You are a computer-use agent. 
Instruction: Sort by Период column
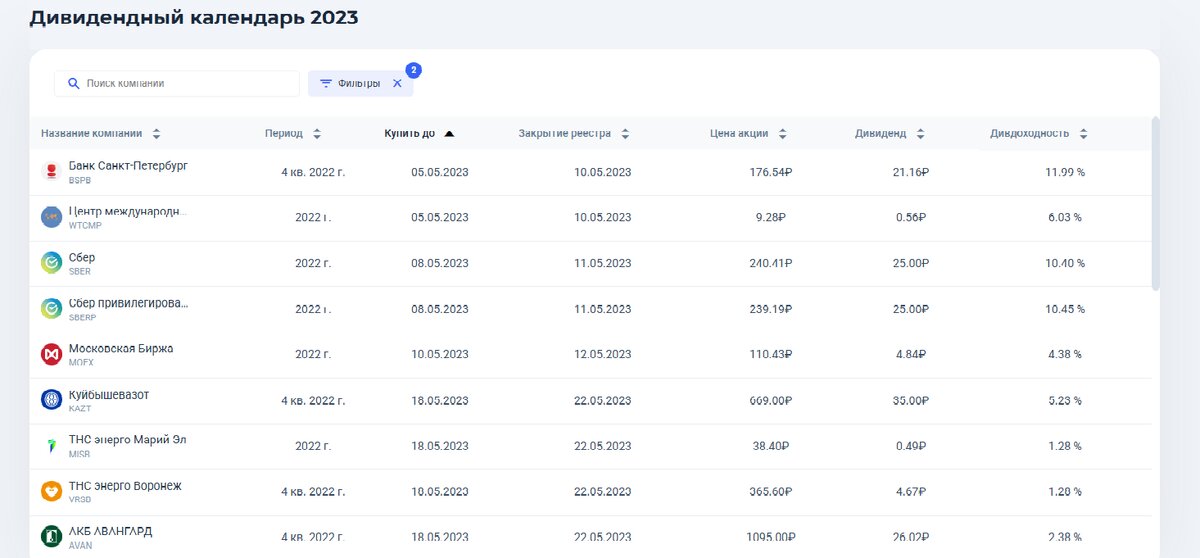point(293,134)
